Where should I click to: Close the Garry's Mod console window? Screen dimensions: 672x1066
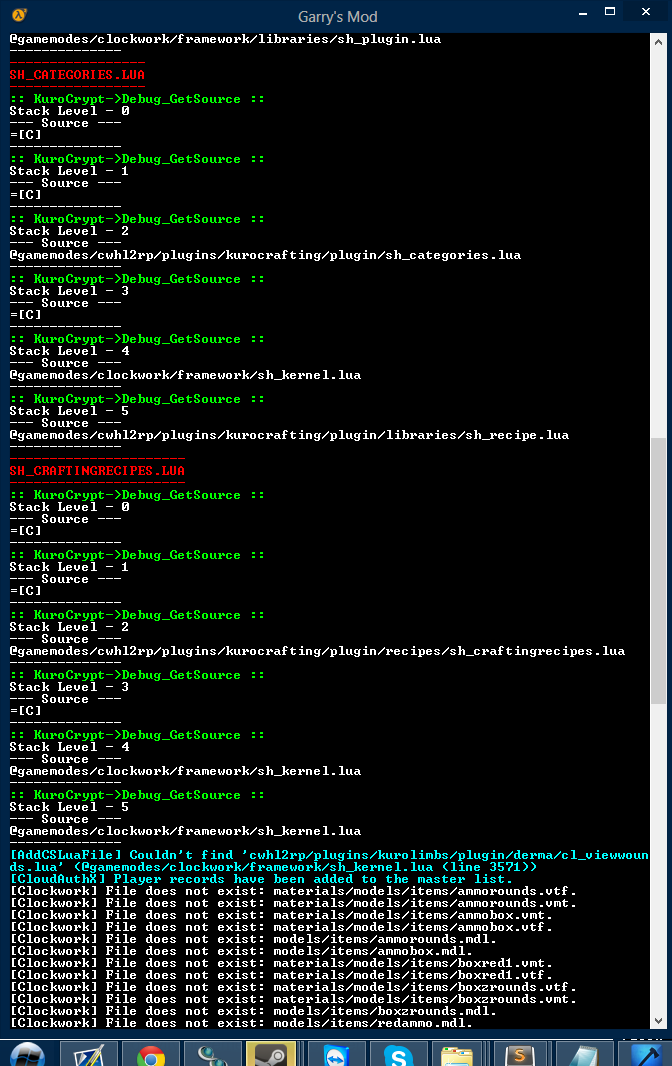(646, 12)
